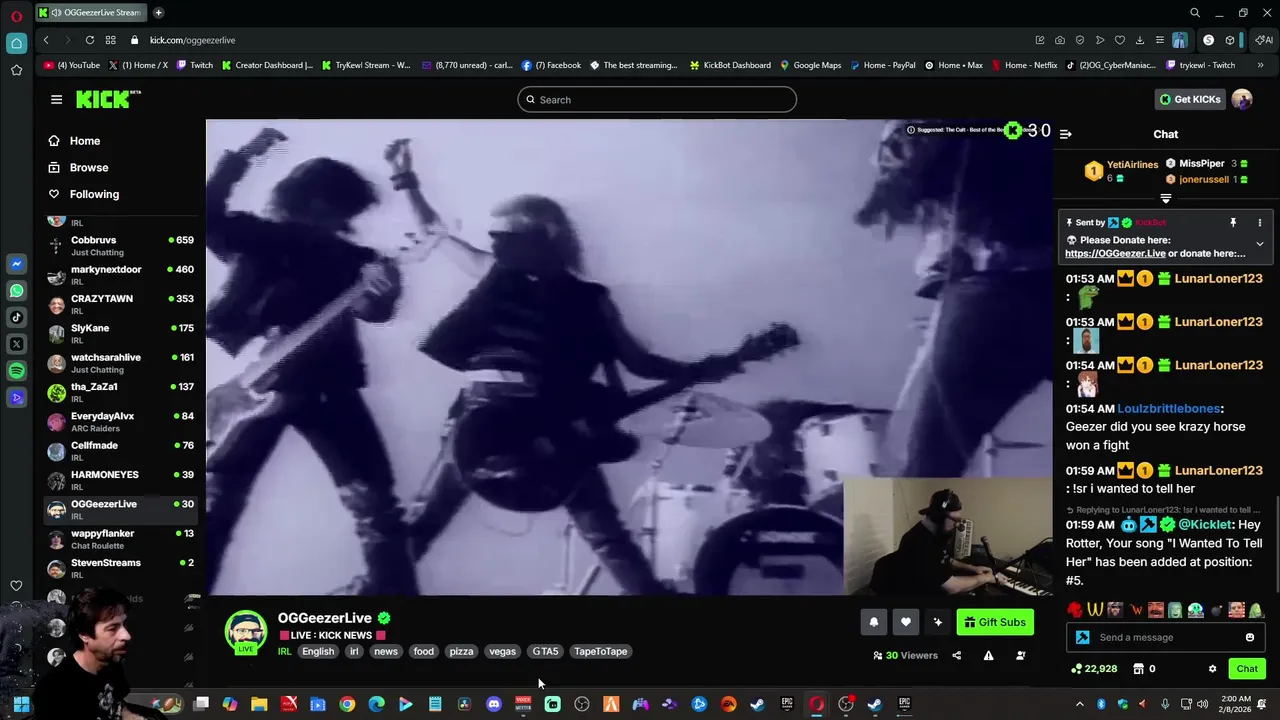
Task: Open wappyflanker channel
Action: (120, 539)
